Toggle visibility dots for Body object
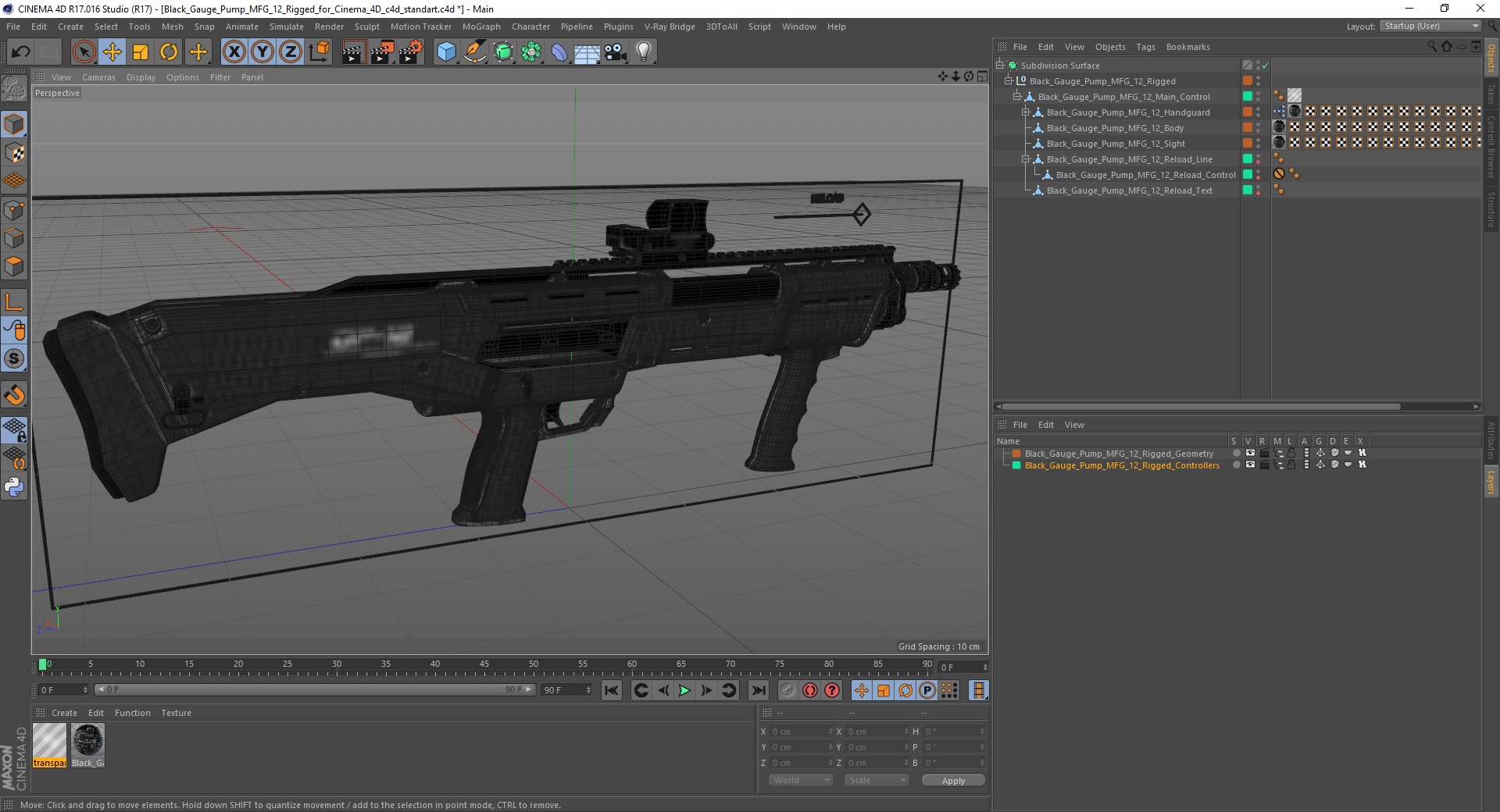This screenshot has height=812, width=1500. coord(1258,128)
